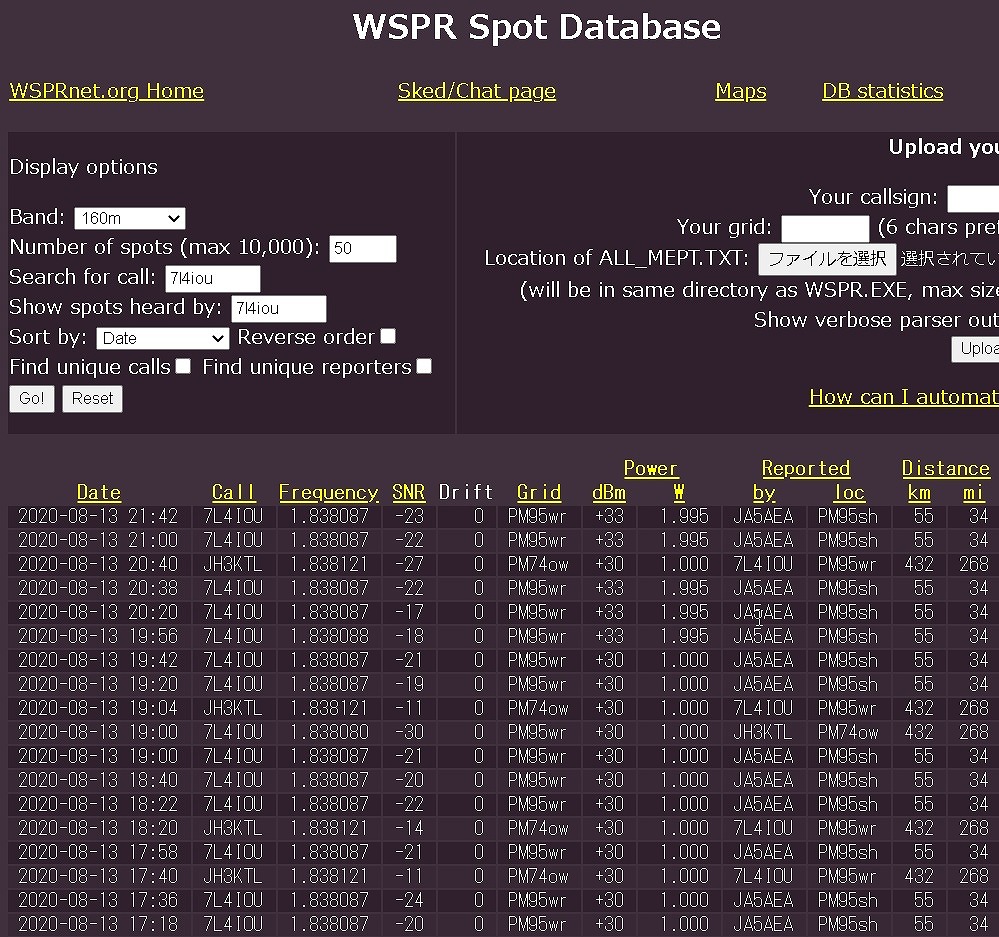Viewport: 999px width, 937px height.
Task: Click the date cell 2020-08-13 17:18
Action: [x=98, y=924]
